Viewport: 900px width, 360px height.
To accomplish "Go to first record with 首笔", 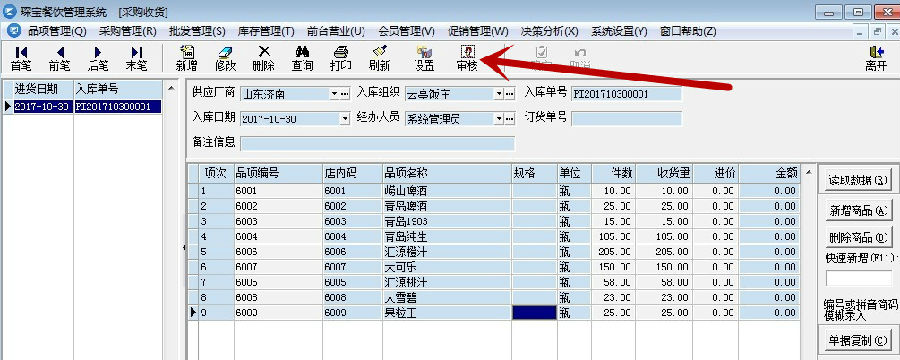I will pyautogui.click(x=21, y=59).
